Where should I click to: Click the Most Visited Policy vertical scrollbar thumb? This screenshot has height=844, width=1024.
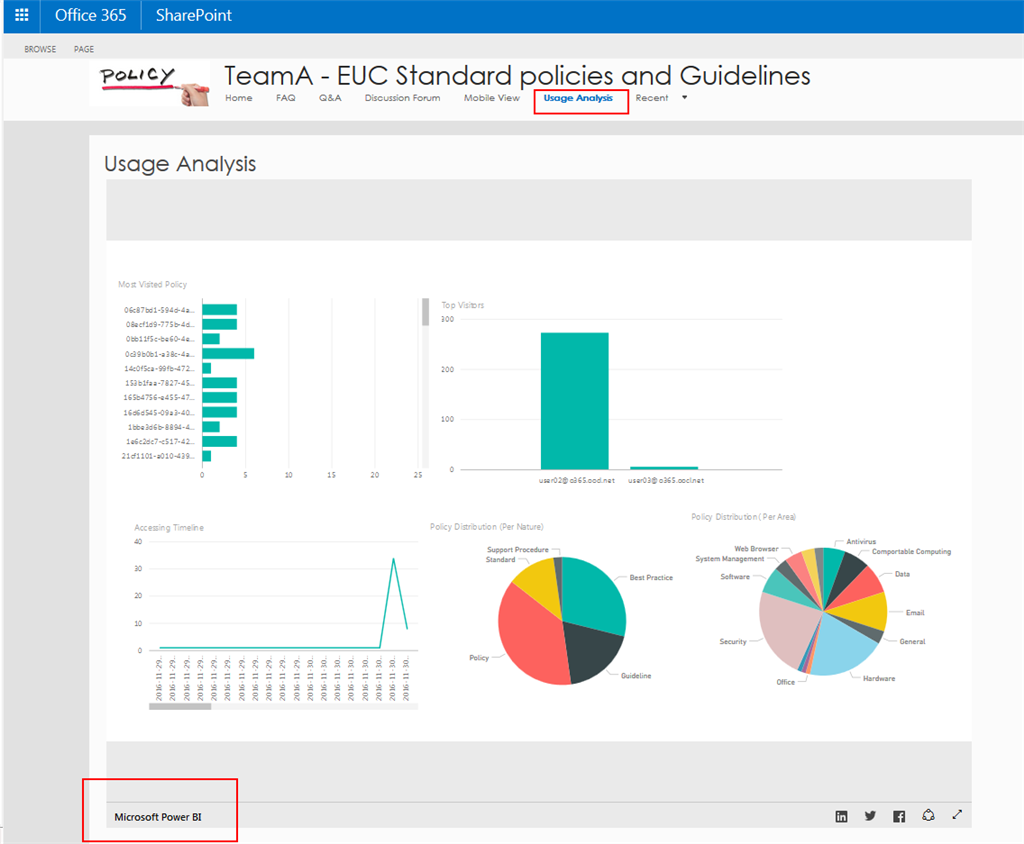tap(425, 312)
